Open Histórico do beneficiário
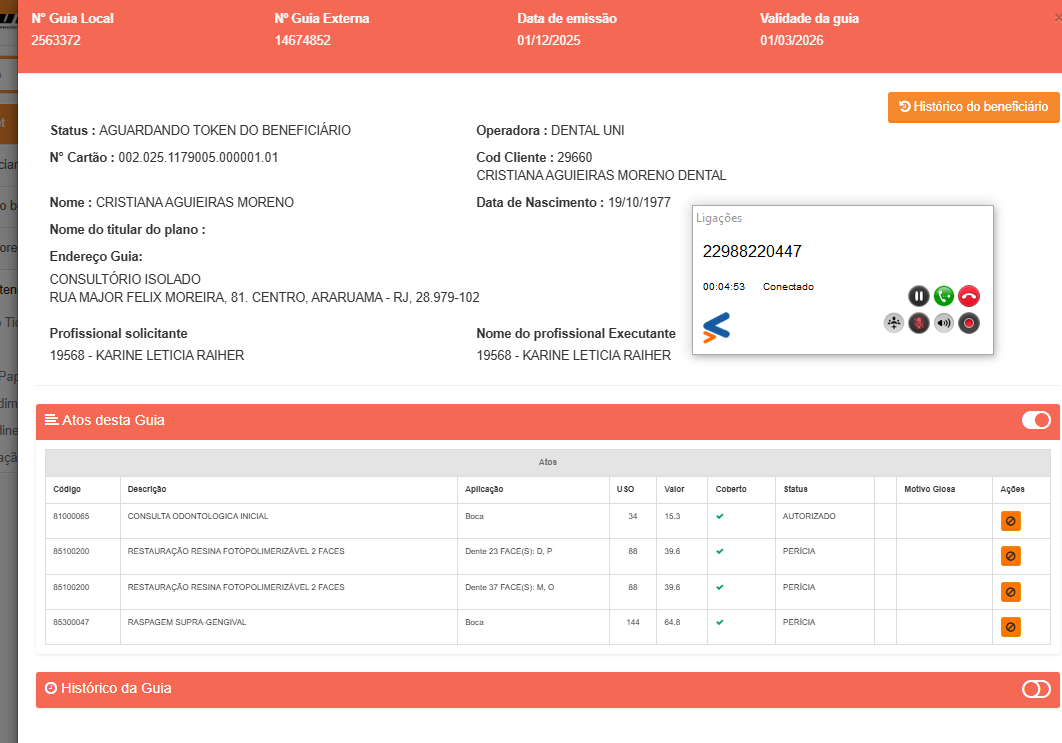This screenshot has height=743, width=1062. pos(973,107)
